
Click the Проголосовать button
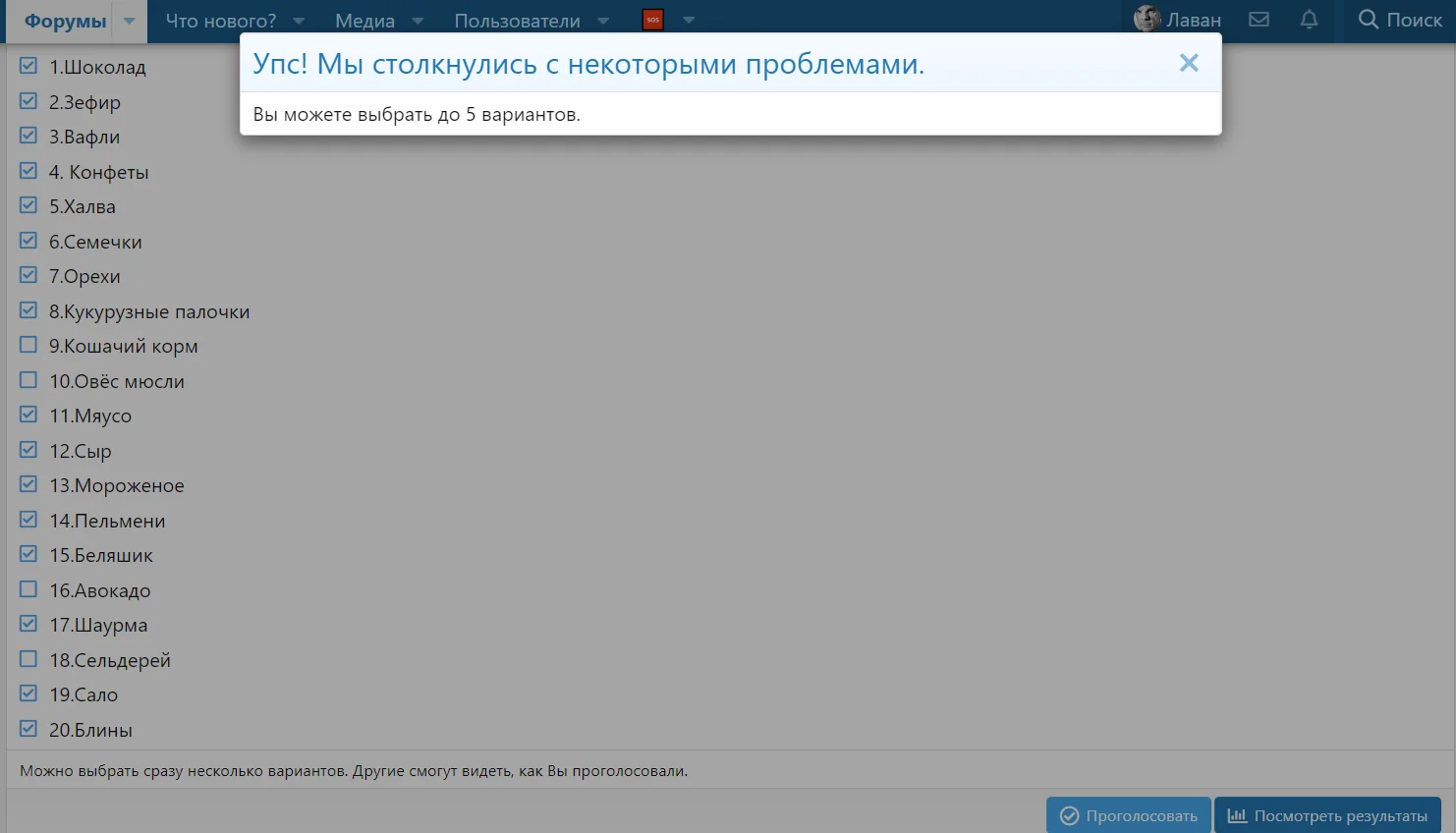pyautogui.click(x=1128, y=814)
